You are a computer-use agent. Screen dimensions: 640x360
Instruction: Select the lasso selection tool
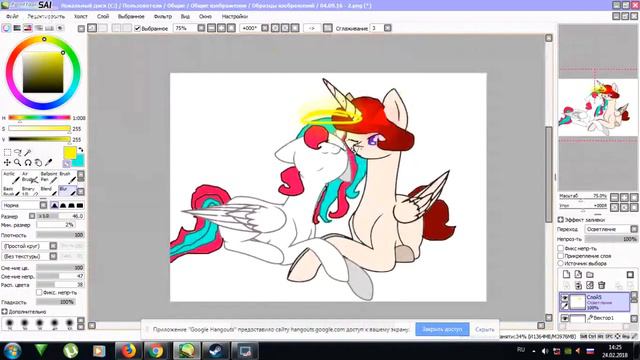18,153
